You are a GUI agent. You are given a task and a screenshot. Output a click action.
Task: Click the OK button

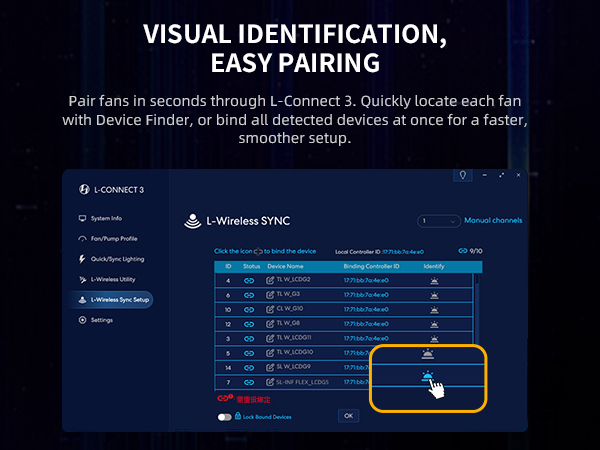pos(349,416)
